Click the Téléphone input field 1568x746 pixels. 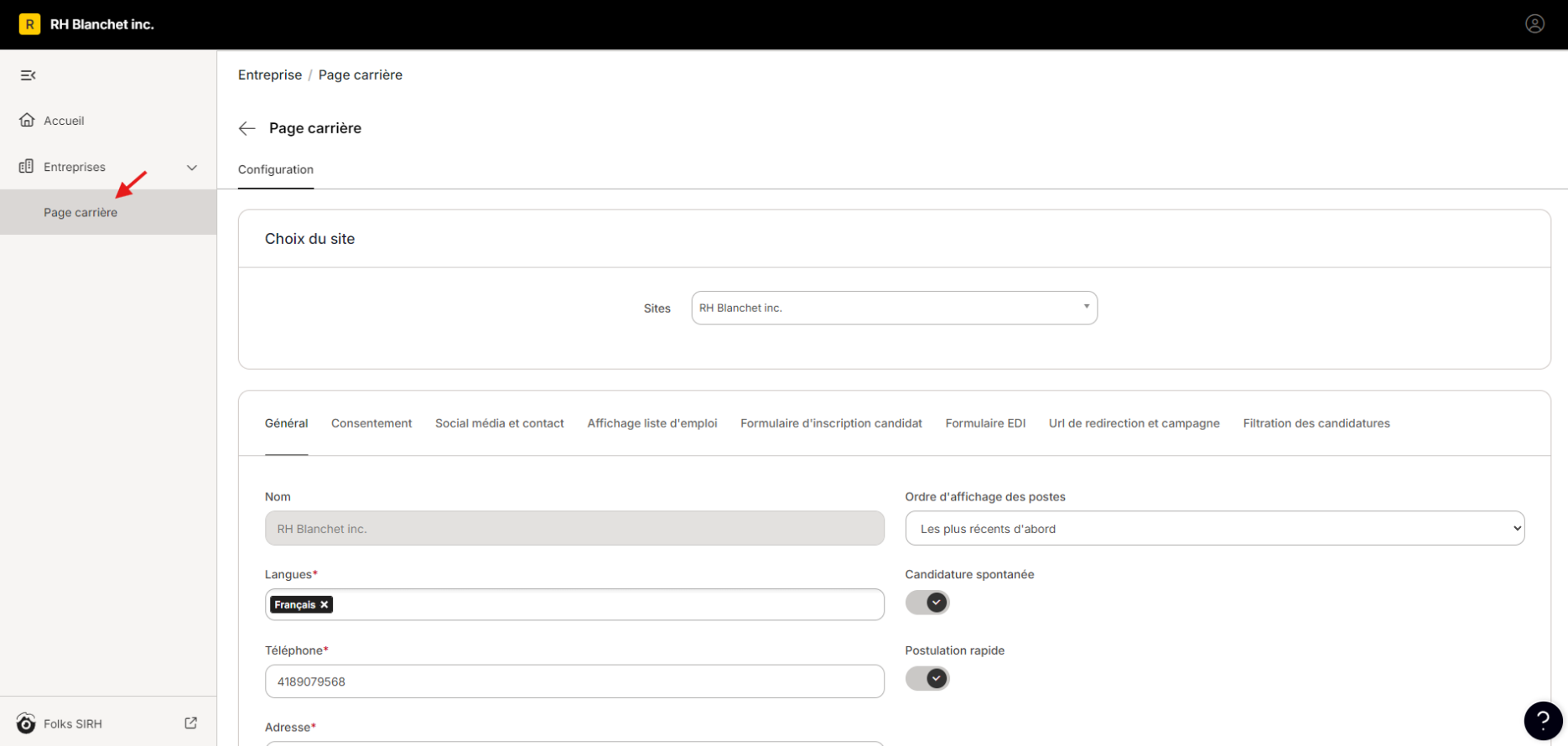pos(574,681)
